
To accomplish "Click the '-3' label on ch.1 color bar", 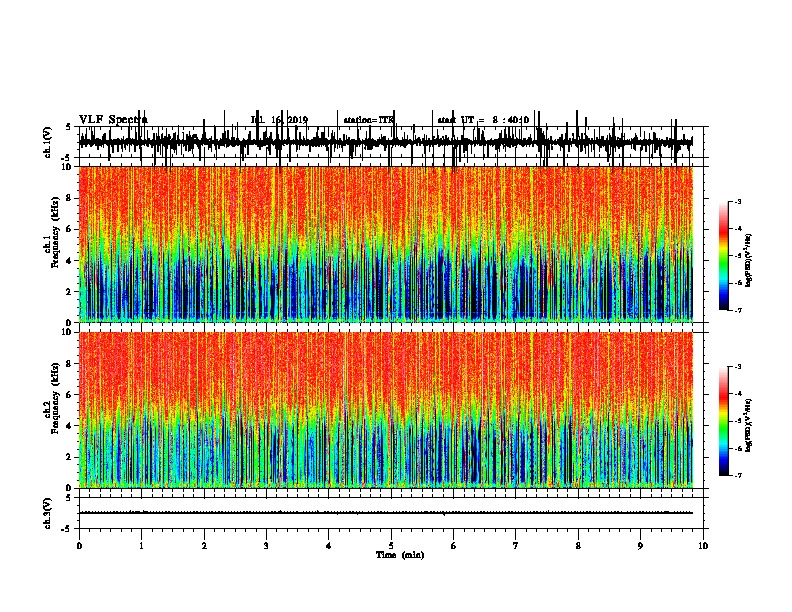I will click(x=738, y=201).
